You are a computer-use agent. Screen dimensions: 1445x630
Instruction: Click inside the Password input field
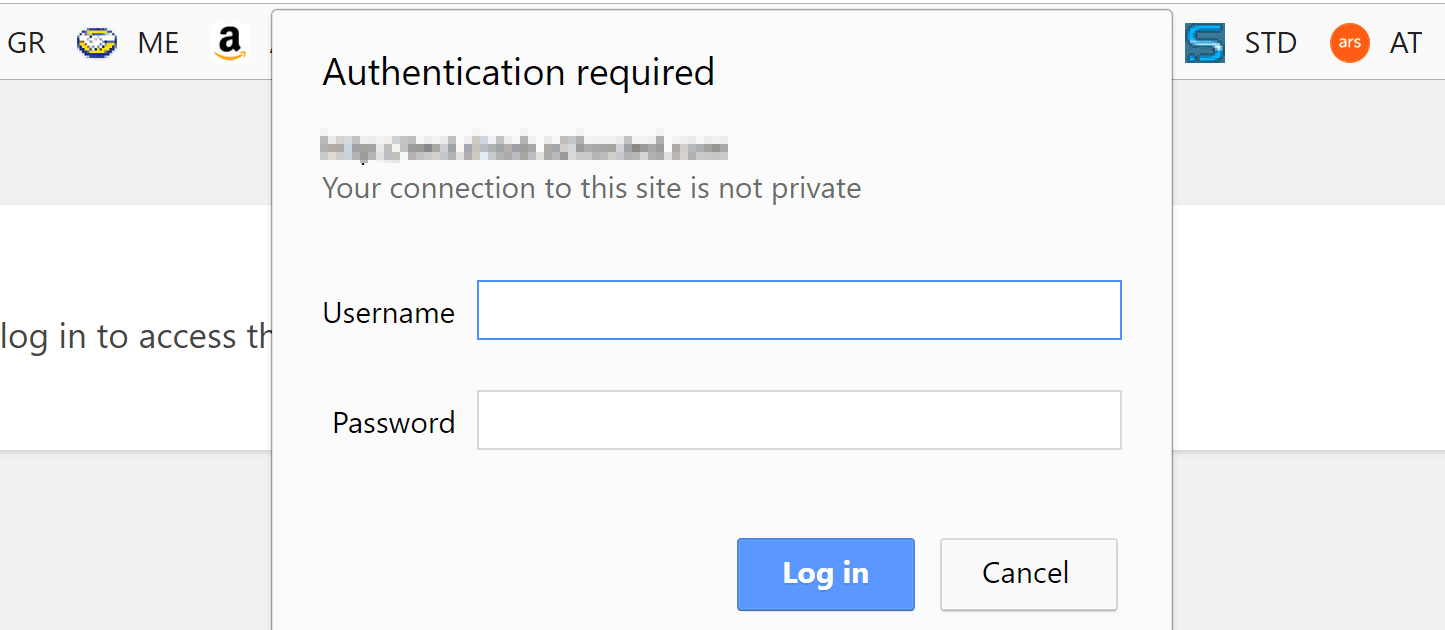[x=799, y=420]
